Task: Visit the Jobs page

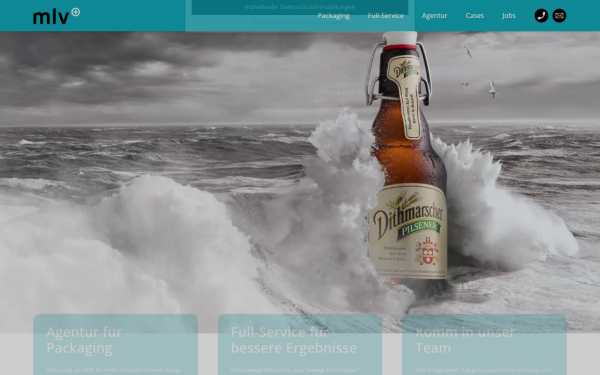Action: coord(509,16)
